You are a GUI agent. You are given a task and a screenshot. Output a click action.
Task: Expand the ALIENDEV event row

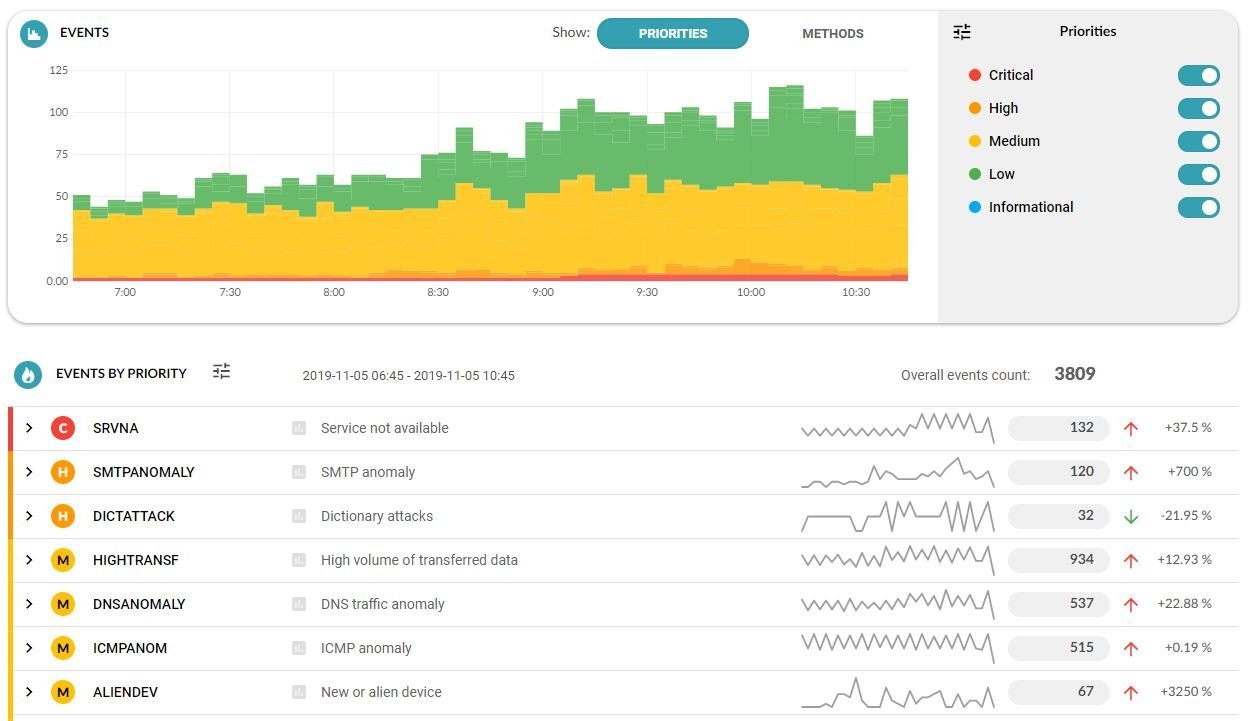coord(29,692)
